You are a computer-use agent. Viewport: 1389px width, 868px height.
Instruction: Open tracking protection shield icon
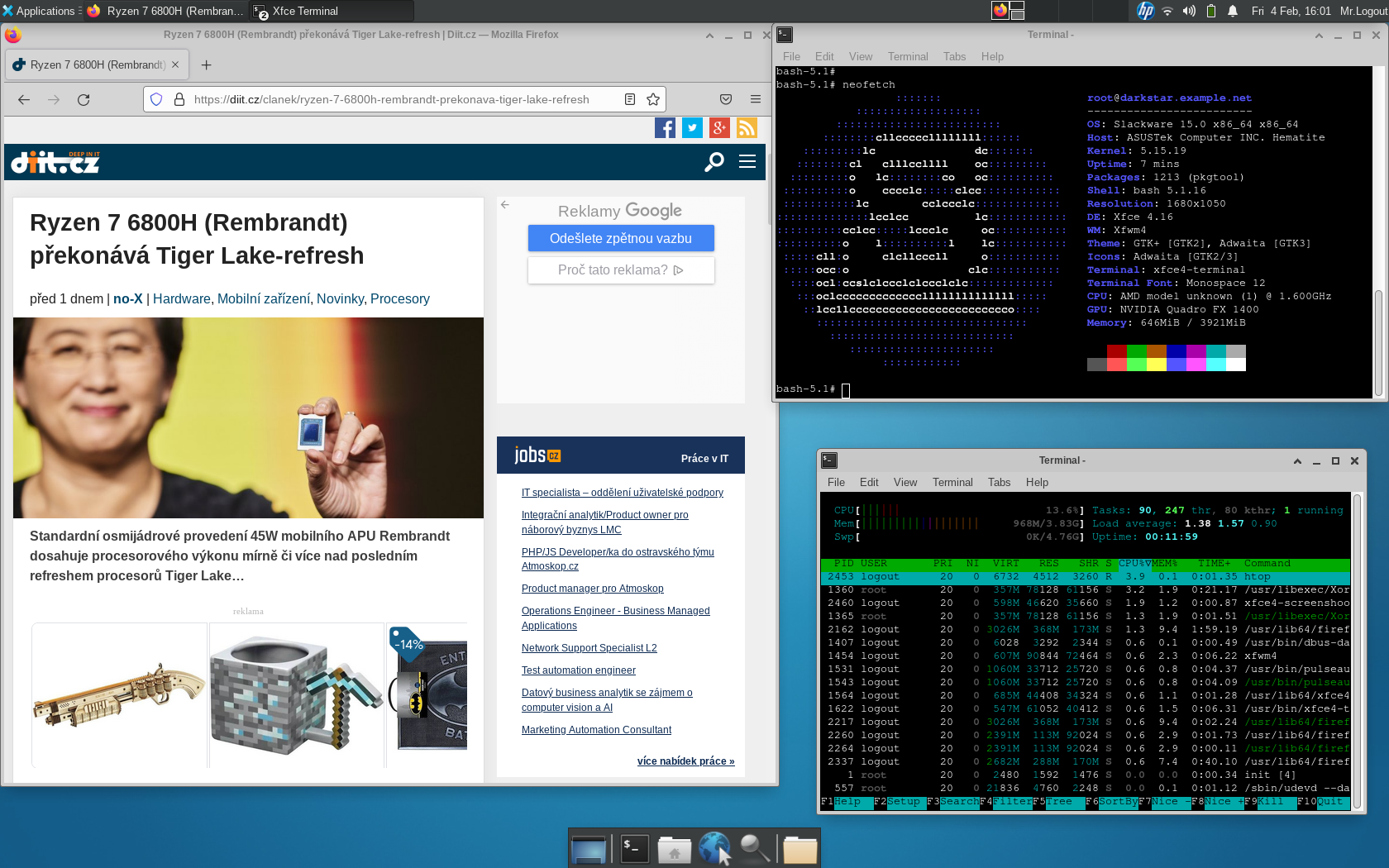coord(156,99)
